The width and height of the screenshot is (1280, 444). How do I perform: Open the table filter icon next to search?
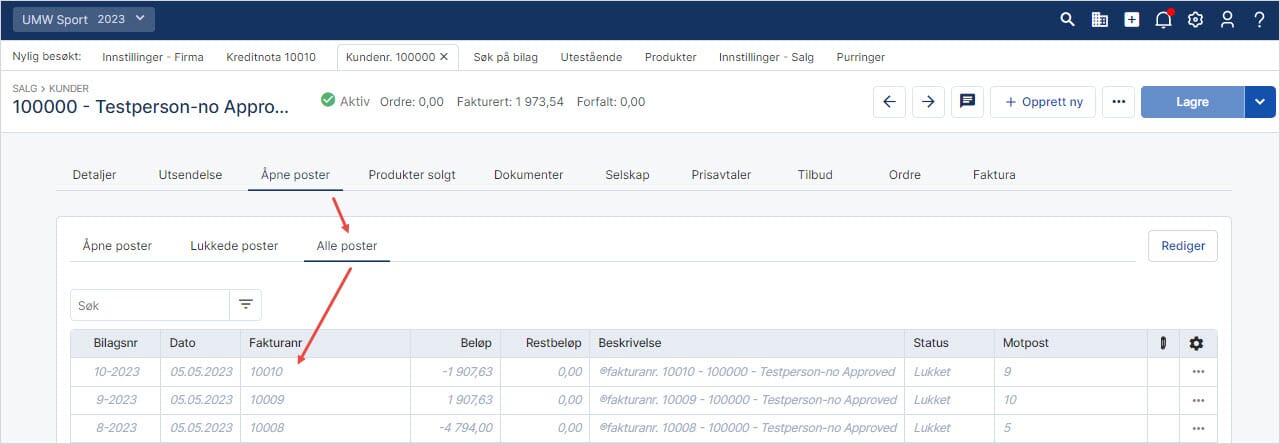pos(245,305)
